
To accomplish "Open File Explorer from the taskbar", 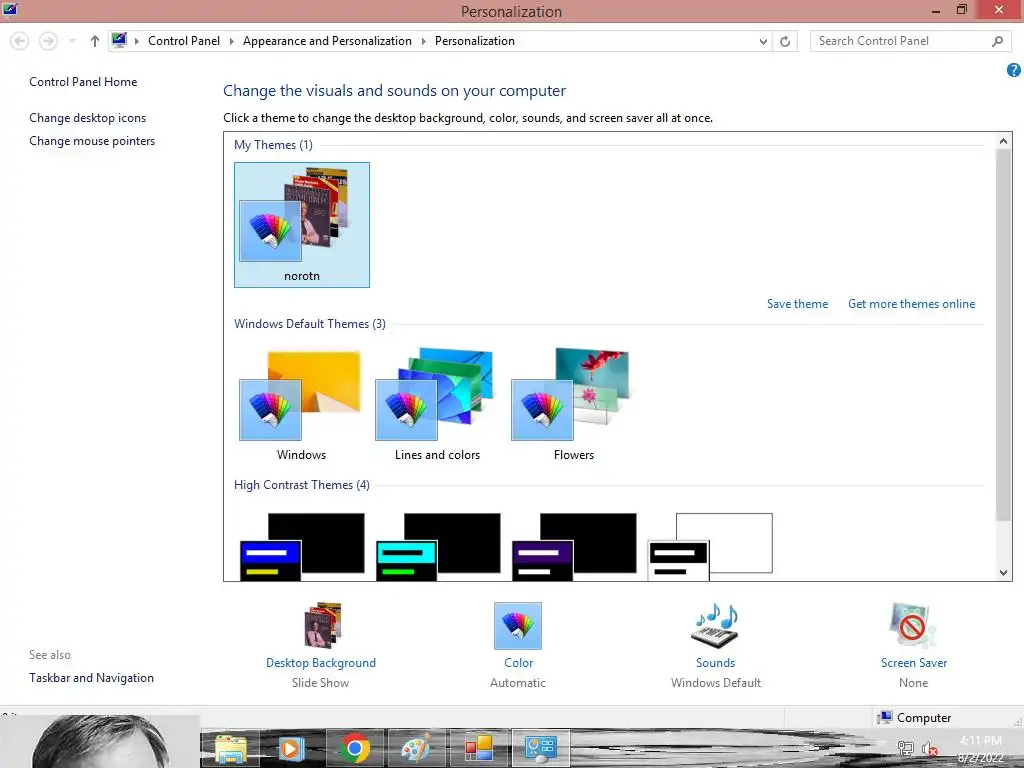I will (231, 748).
